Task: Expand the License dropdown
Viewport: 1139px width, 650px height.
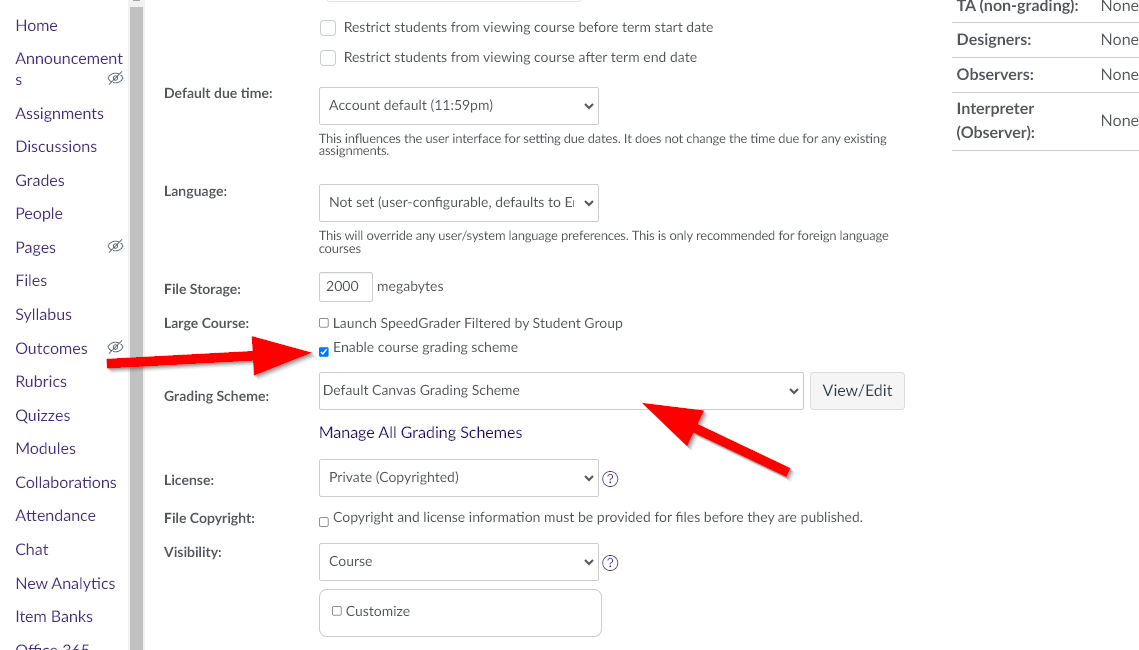Action: [458, 478]
